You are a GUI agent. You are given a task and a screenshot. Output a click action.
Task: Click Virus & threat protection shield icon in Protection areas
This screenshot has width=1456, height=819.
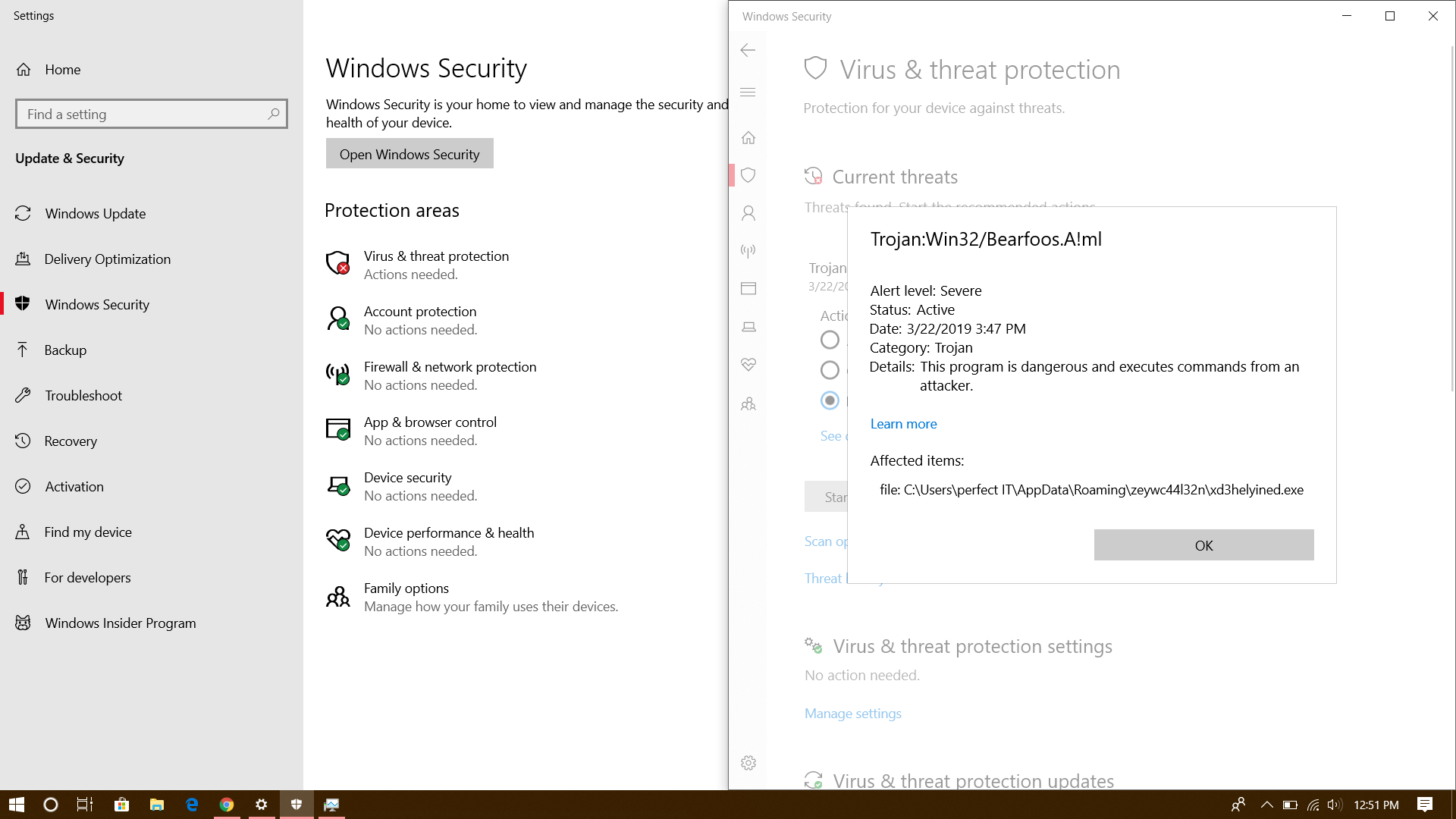[337, 263]
